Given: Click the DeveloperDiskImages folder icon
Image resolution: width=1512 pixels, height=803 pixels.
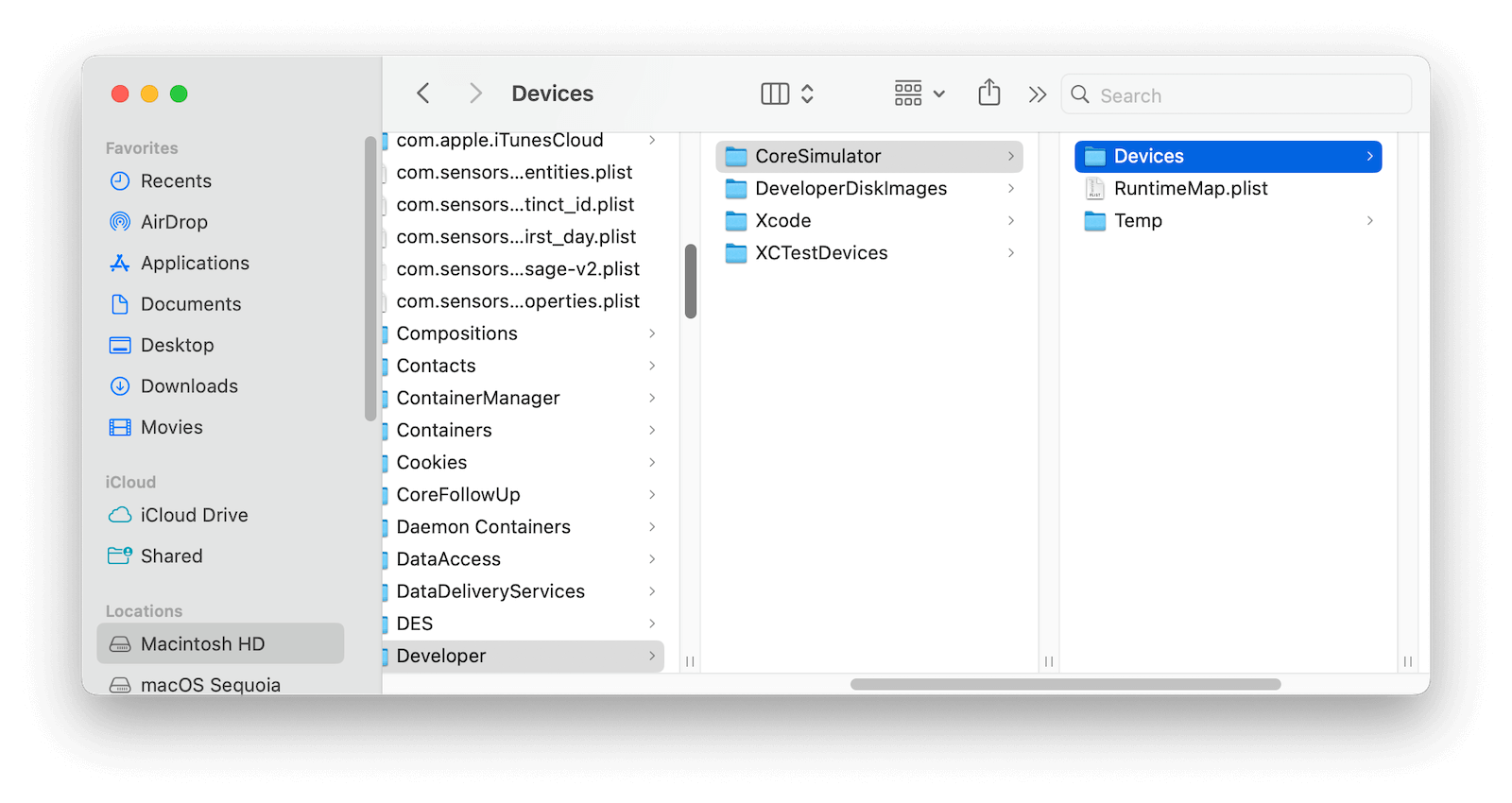Looking at the screenshot, I should pyautogui.click(x=736, y=189).
